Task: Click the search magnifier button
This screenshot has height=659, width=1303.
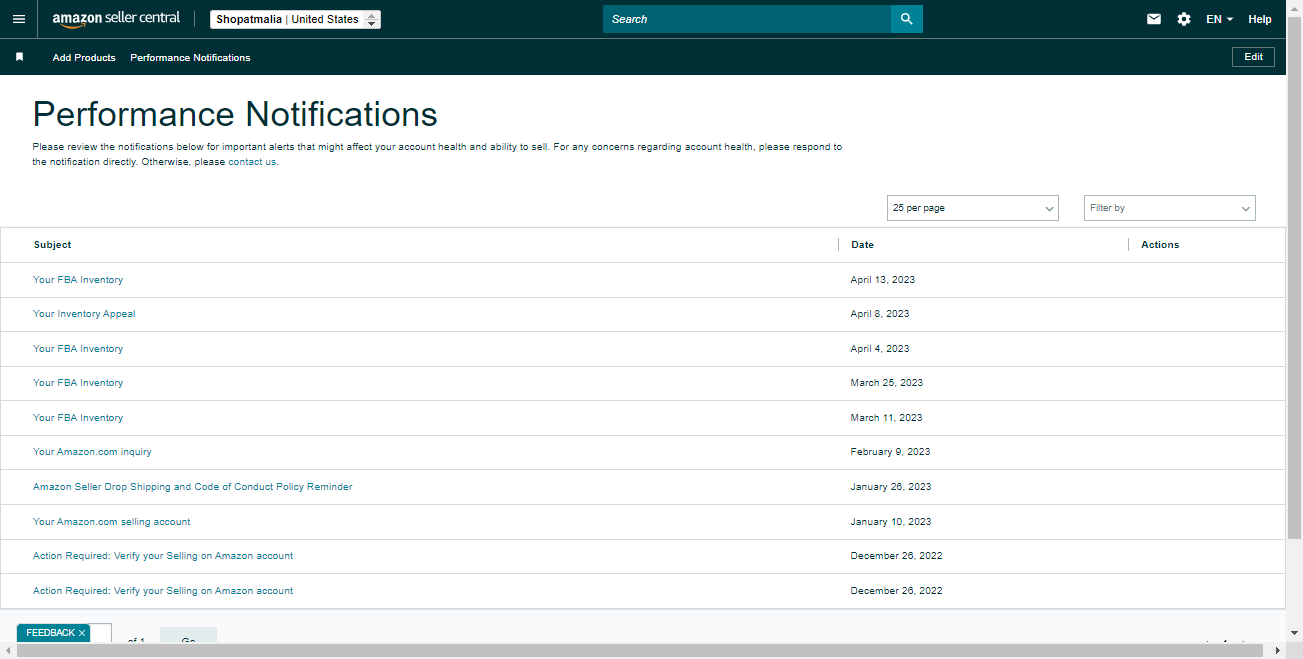Action: coord(907,19)
